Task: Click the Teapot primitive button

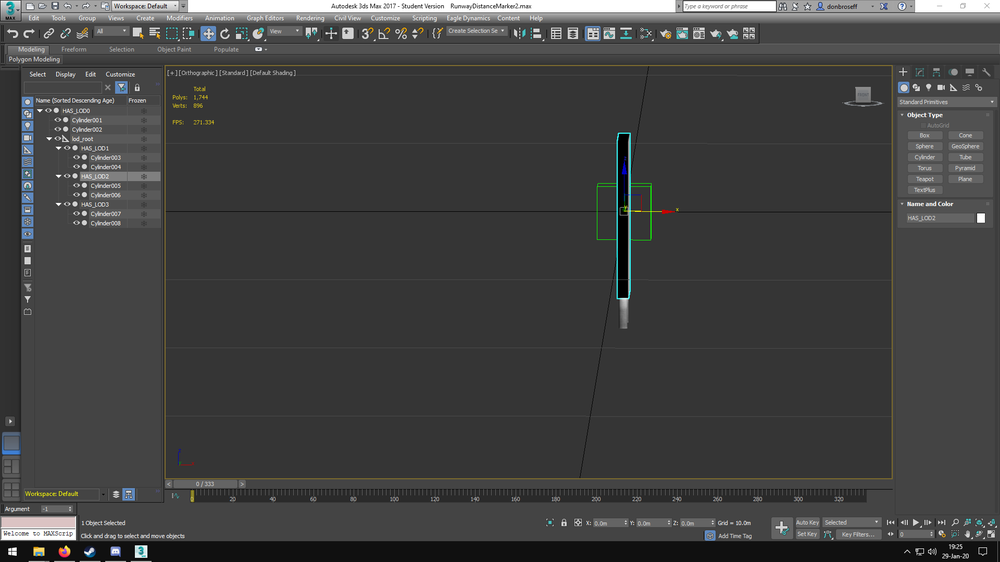Action: click(925, 179)
